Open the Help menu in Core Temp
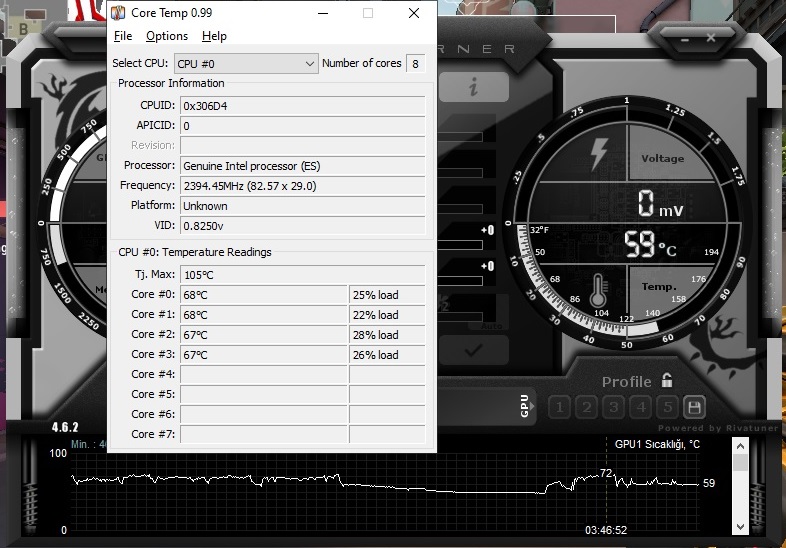 click(214, 36)
